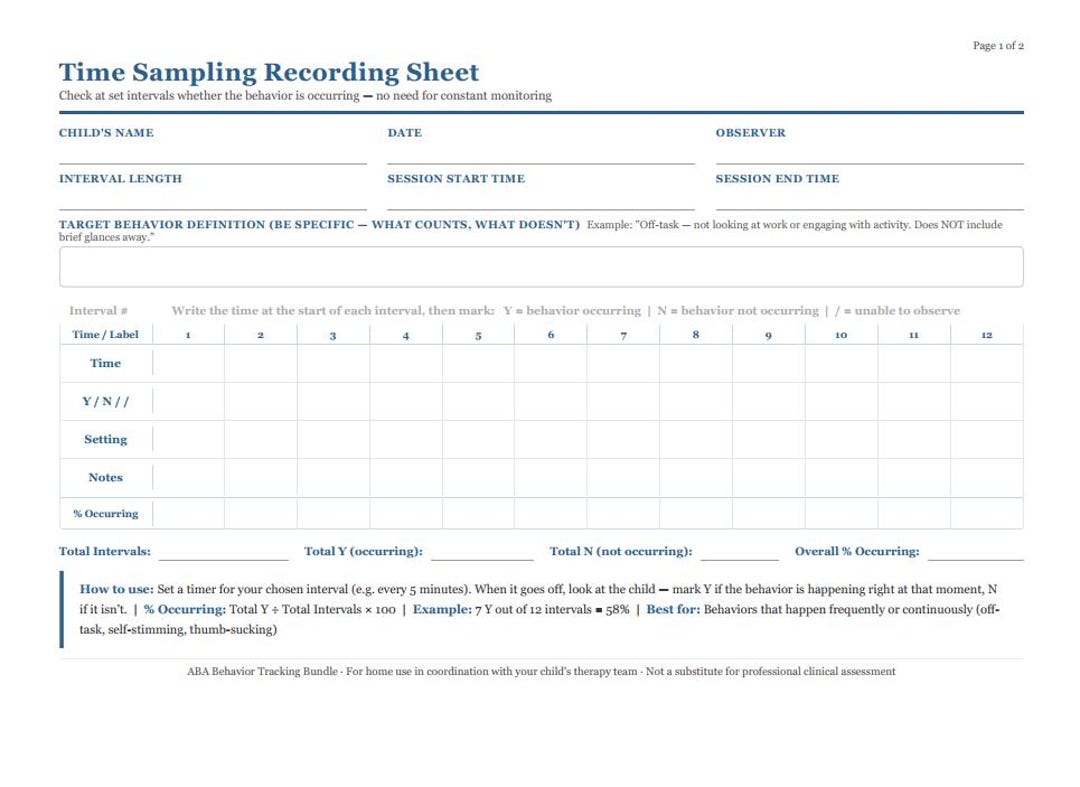The width and height of the screenshot is (1080, 787).
Task: Click the Time cell under interval 1
Action: pos(188,363)
